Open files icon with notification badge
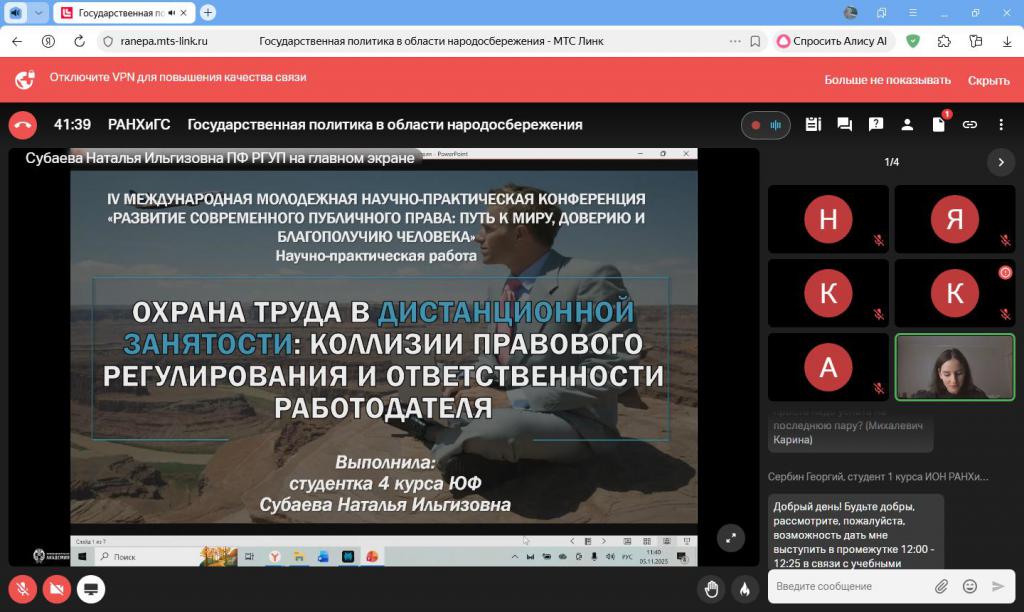This screenshot has height=612, width=1024. point(938,125)
